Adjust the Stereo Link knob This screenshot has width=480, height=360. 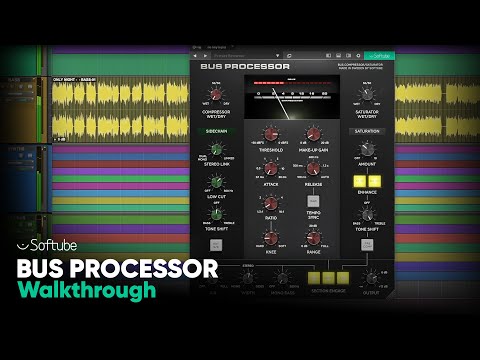click(216, 150)
